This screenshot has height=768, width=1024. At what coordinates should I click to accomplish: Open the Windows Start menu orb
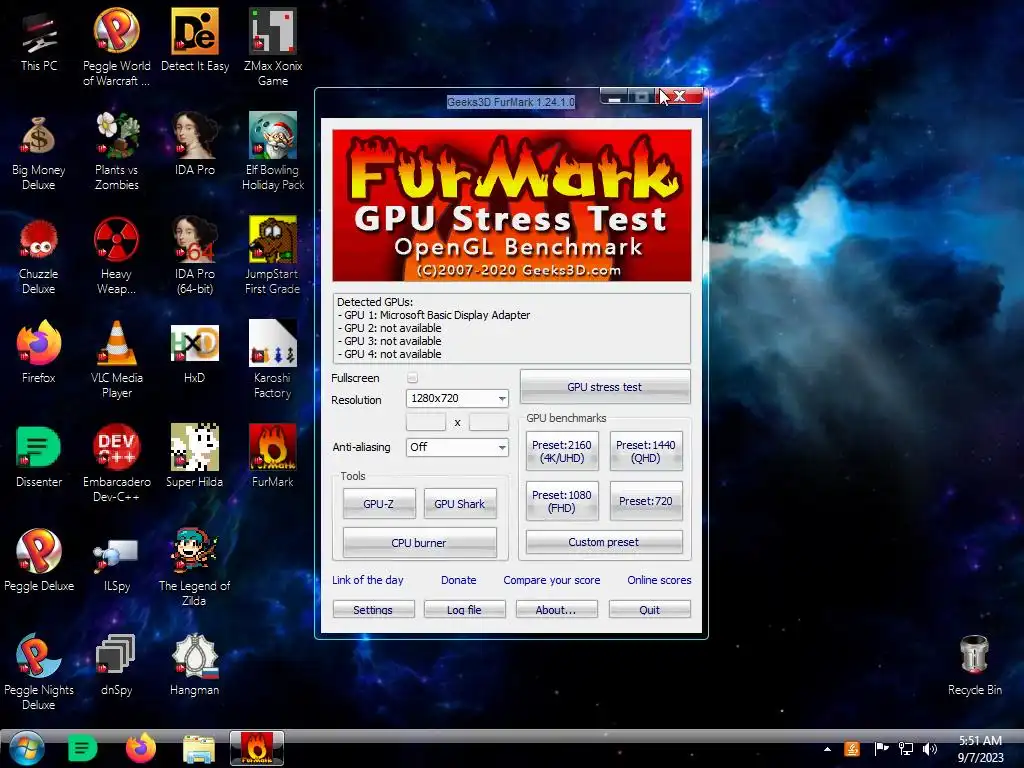coord(27,748)
